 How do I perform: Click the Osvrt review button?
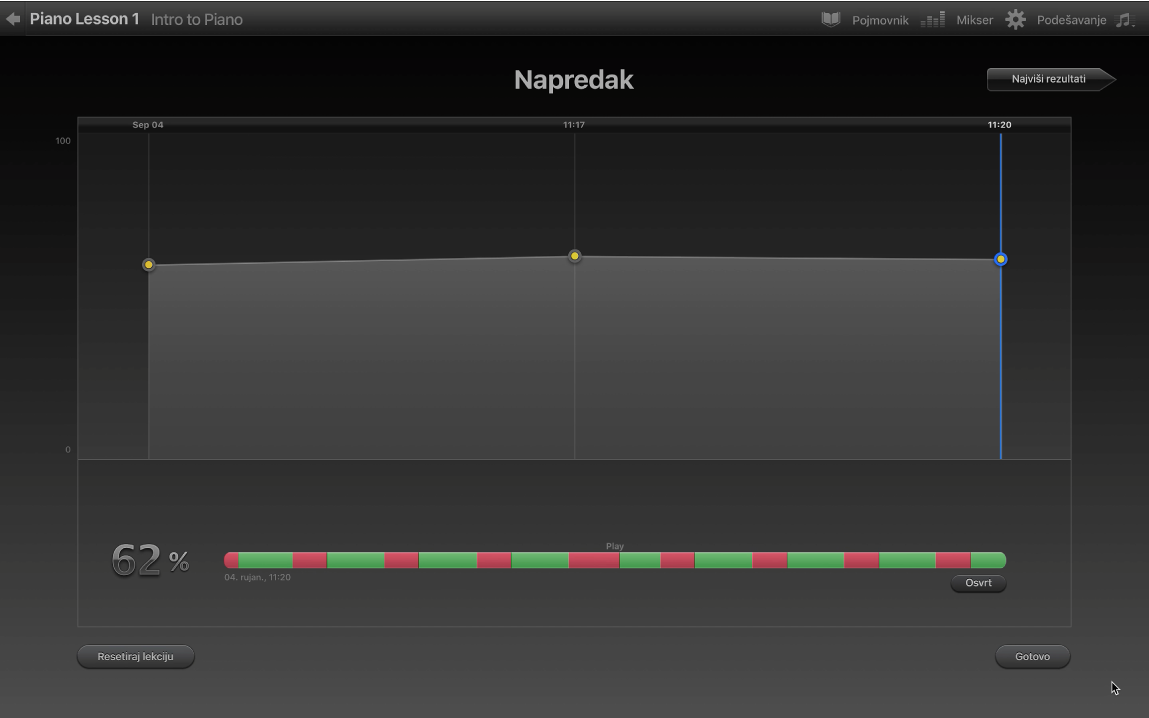tap(978, 583)
